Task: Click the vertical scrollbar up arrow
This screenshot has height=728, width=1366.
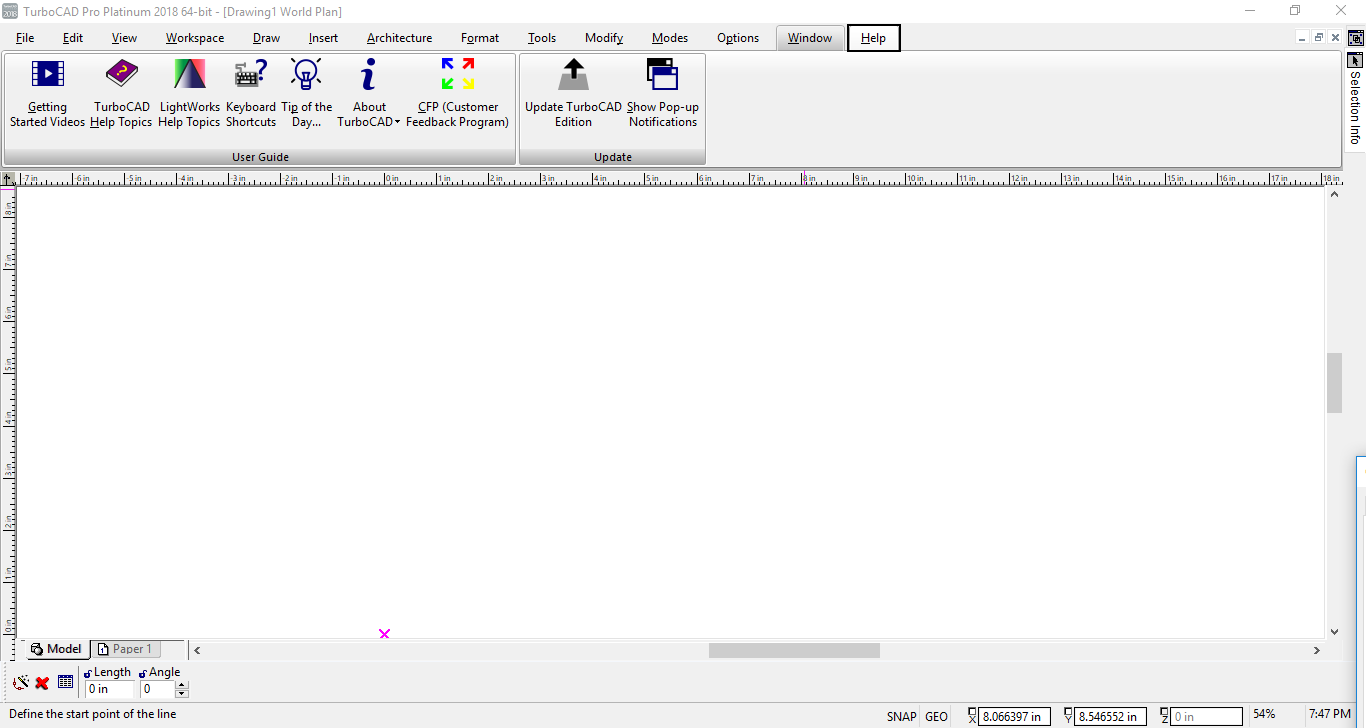Action: tap(1334, 194)
